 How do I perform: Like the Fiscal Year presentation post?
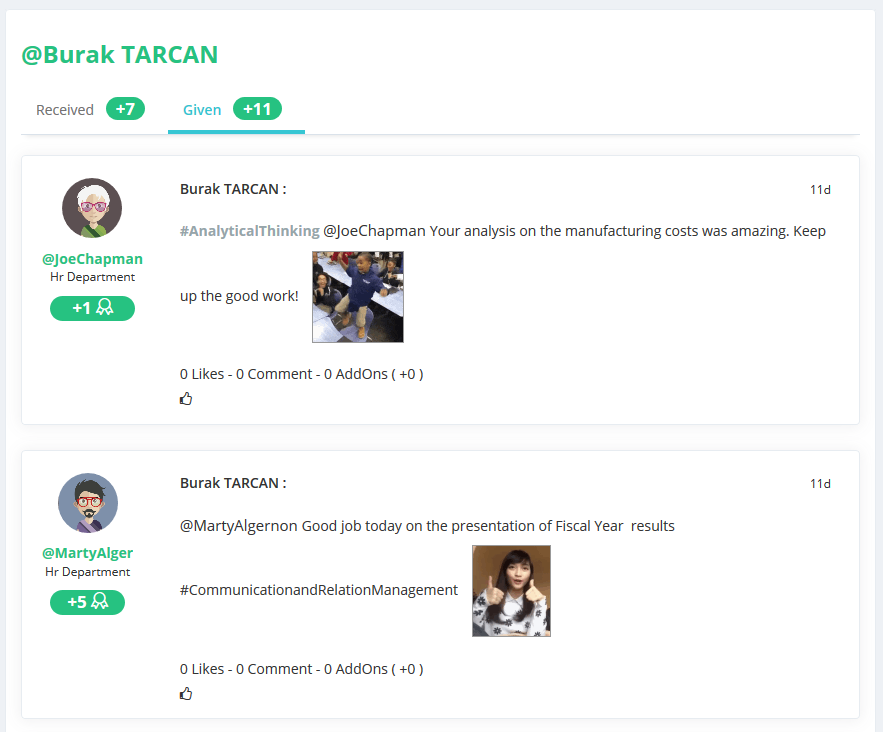pos(186,694)
